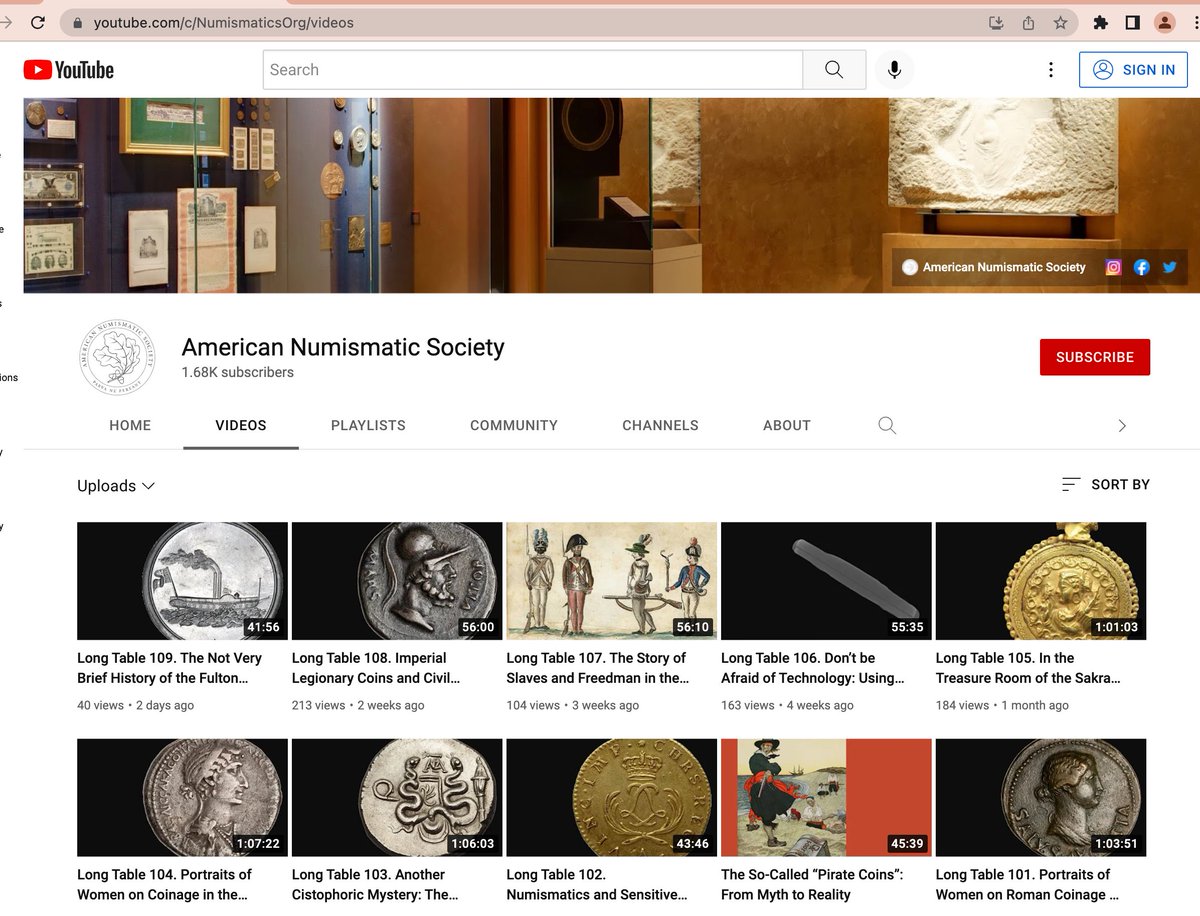Click '163 views • 4 weeks ago' text
This screenshot has width=1200, height=916.
[x=787, y=705]
